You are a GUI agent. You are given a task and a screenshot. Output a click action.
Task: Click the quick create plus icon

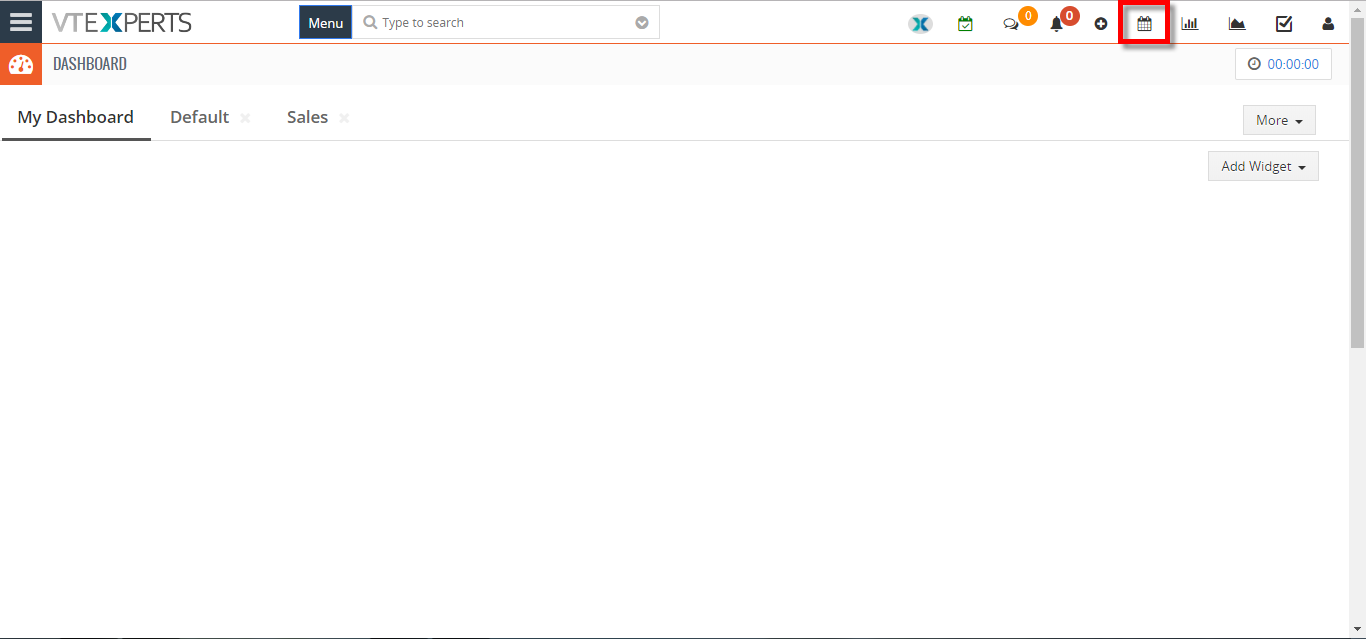1101,24
